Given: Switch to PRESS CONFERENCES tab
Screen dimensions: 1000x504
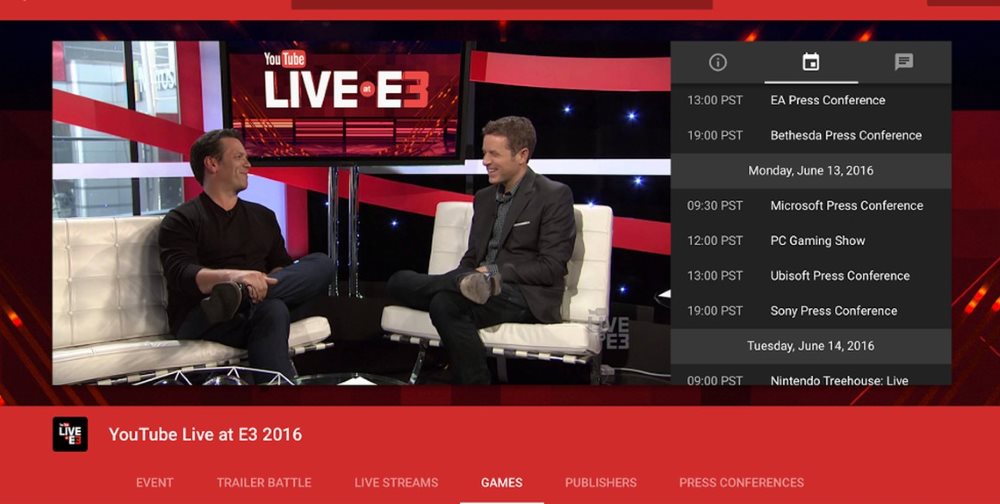Looking at the screenshot, I should pos(741,483).
